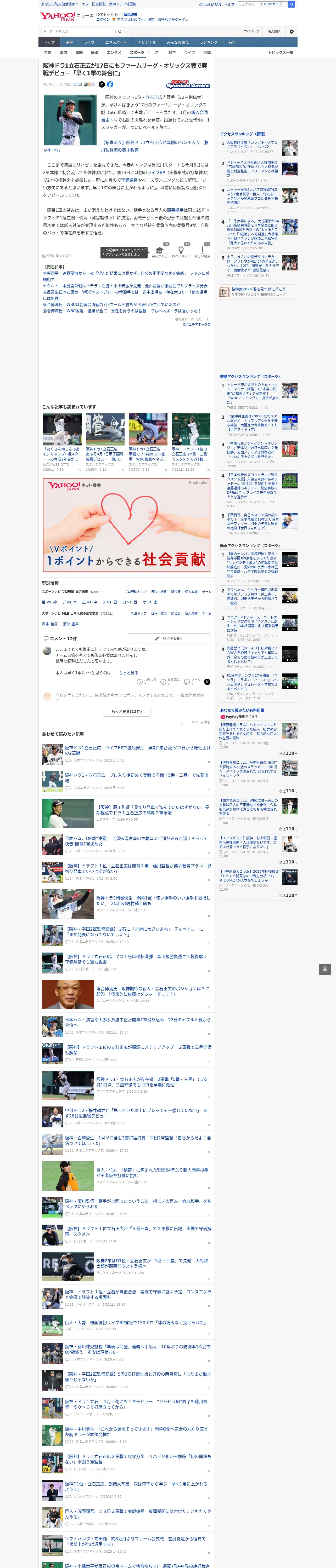Open the 巨 vs. 神 game result
Image resolution: width=336 pixels, height=1568 pixels.
tap(49, 602)
